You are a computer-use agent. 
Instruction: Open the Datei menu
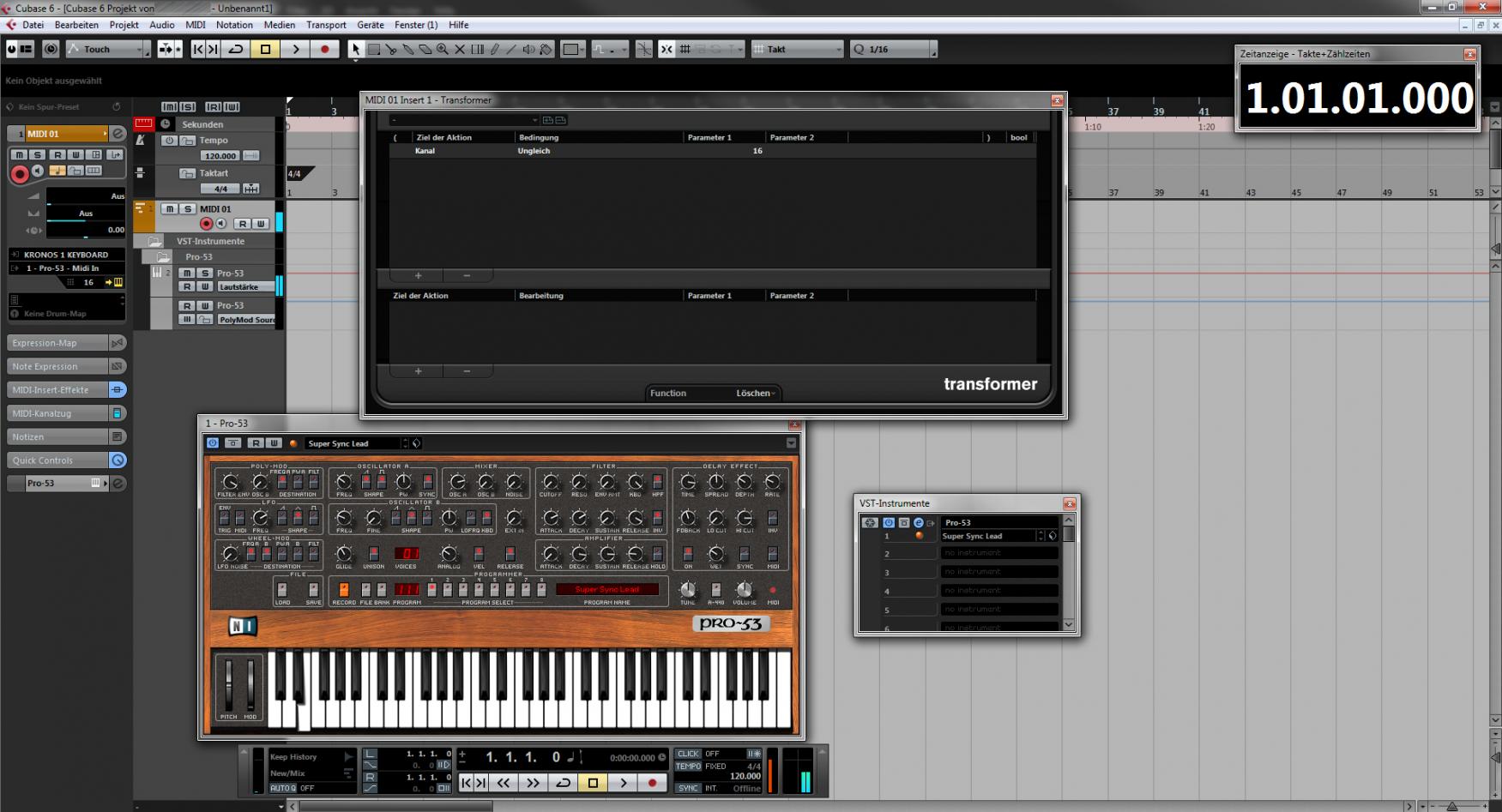pyautogui.click(x=33, y=25)
